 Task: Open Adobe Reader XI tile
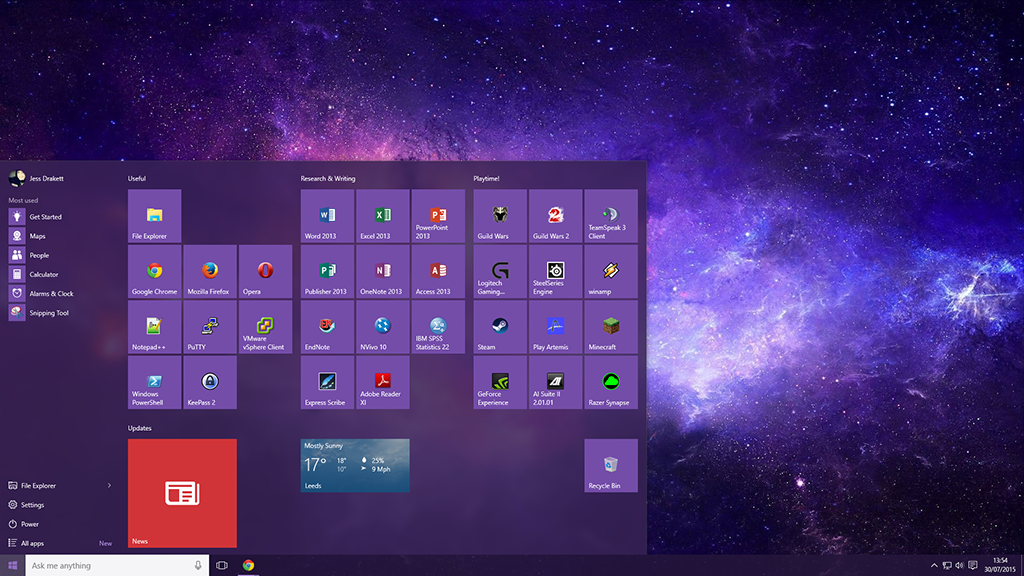pyautogui.click(x=383, y=383)
